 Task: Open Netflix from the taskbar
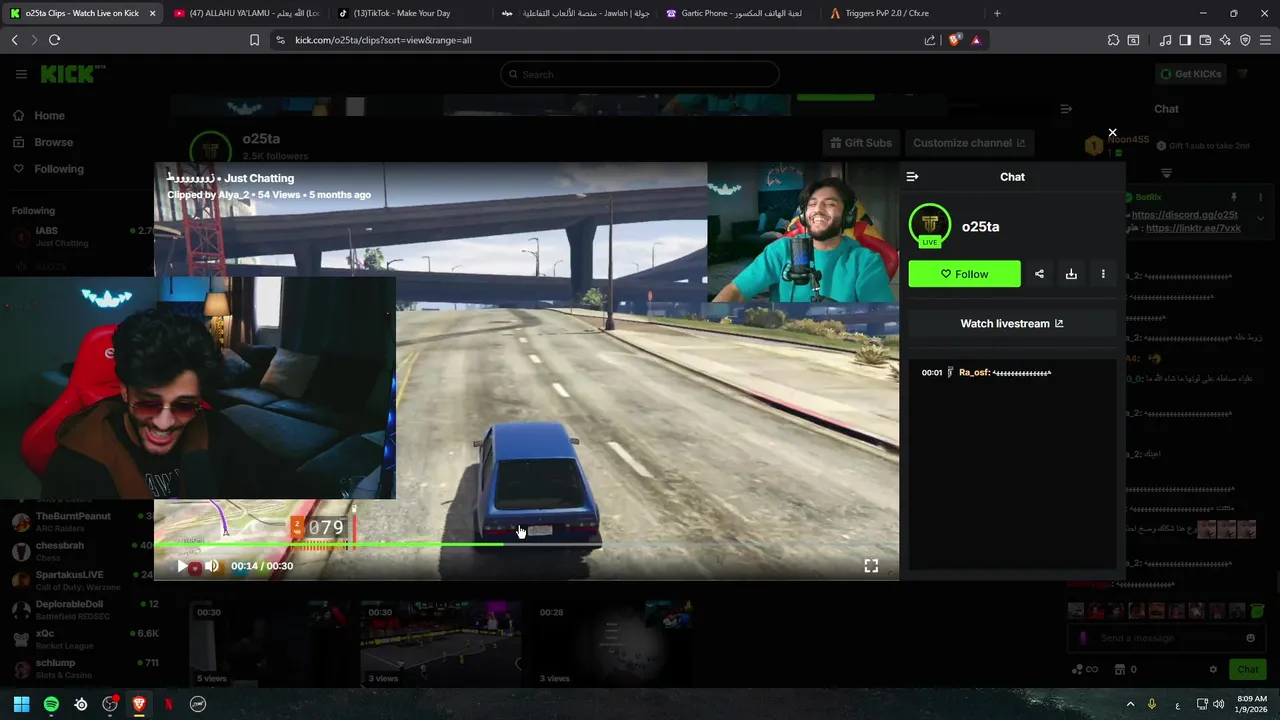[x=168, y=704]
